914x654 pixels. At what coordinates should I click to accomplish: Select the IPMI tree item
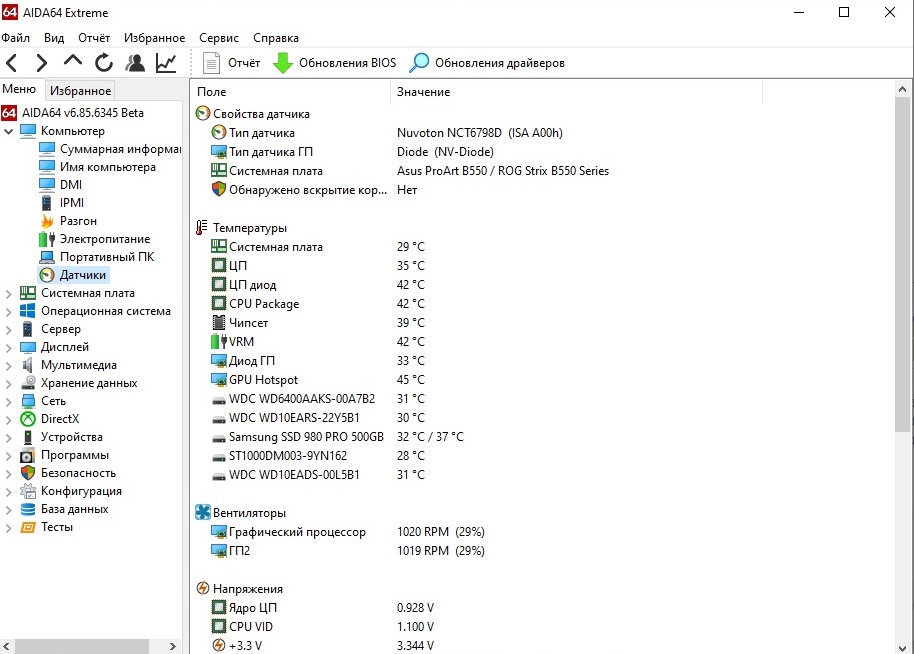[x=62, y=203]
